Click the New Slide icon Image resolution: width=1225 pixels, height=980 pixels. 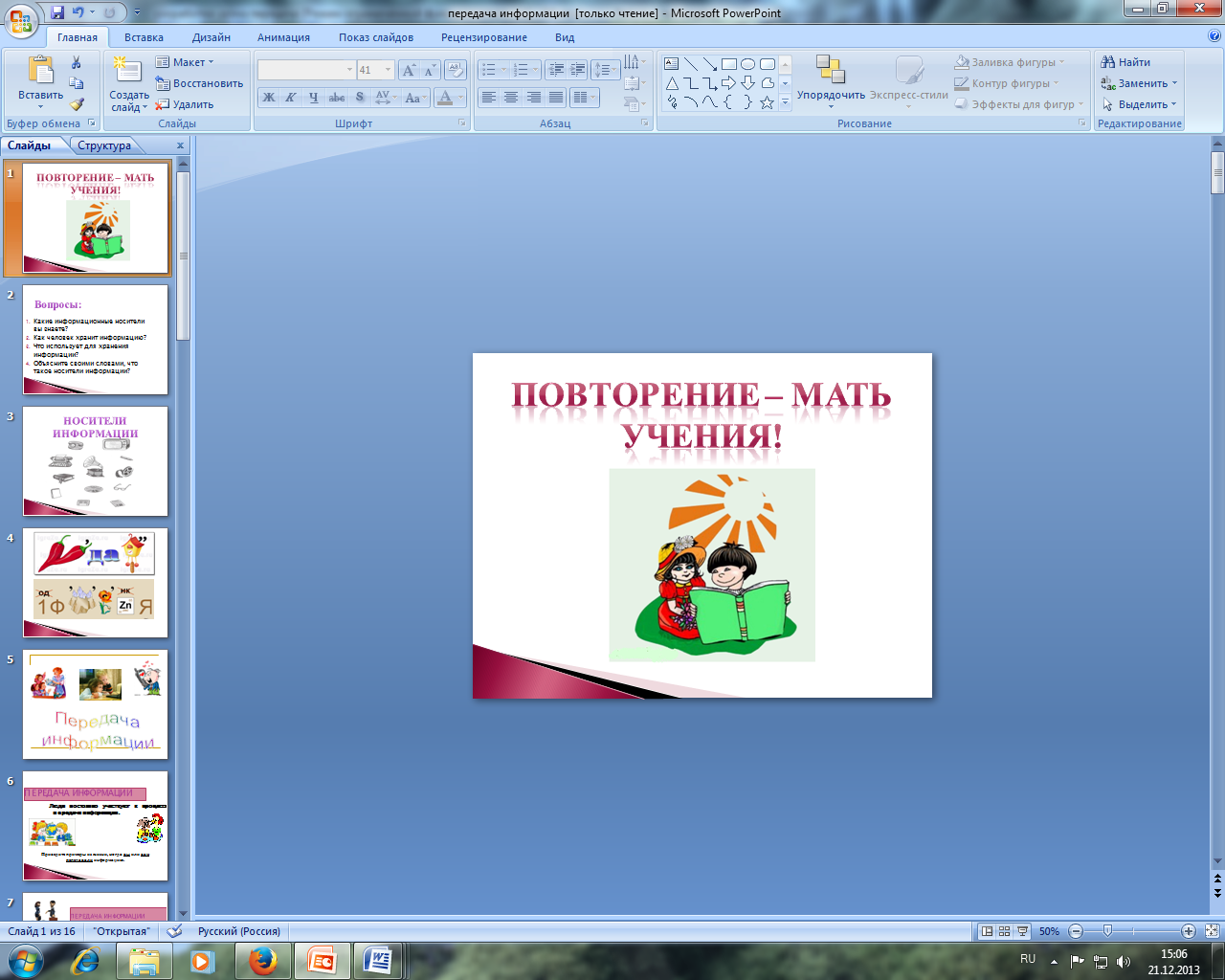(x=127, y=72)
